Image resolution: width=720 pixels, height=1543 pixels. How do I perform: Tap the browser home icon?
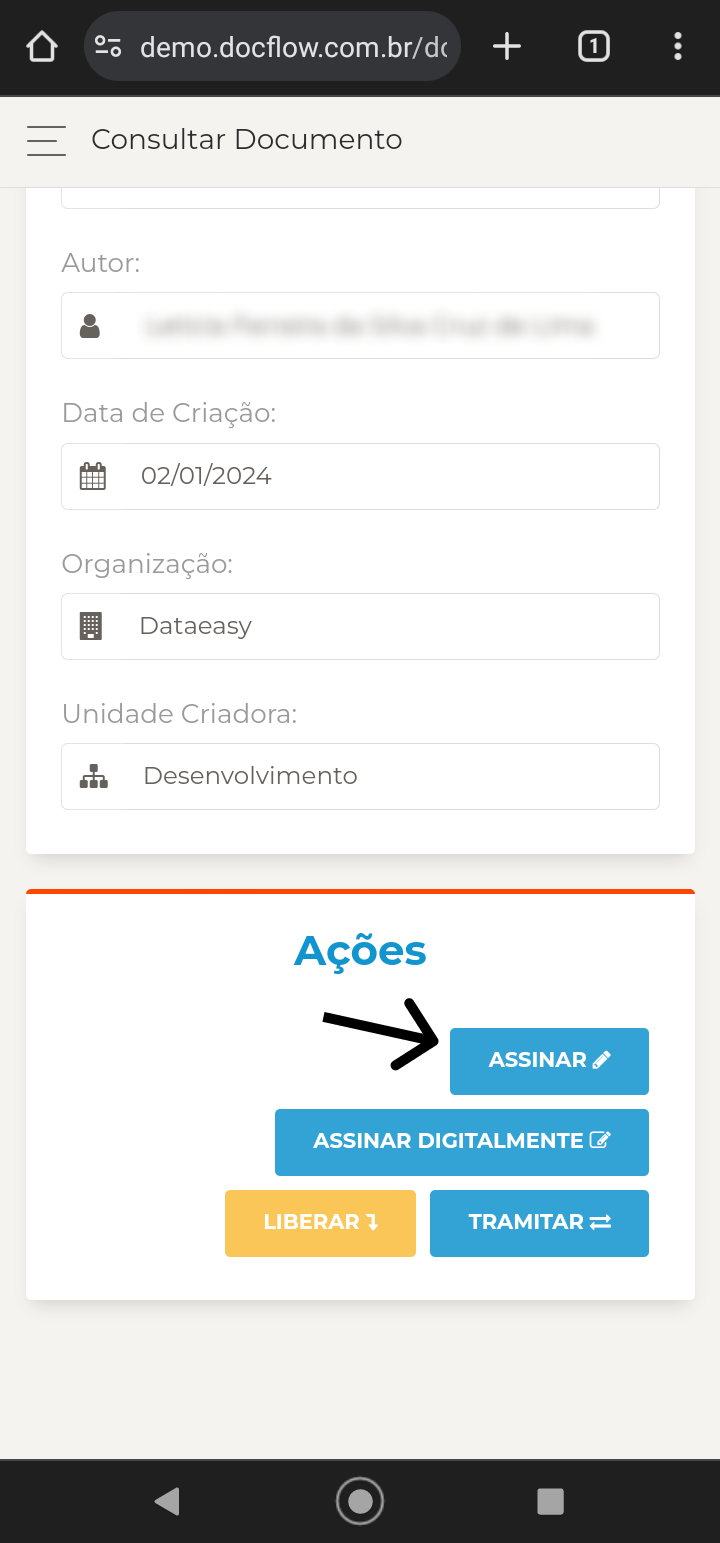(x=42, y=46)
